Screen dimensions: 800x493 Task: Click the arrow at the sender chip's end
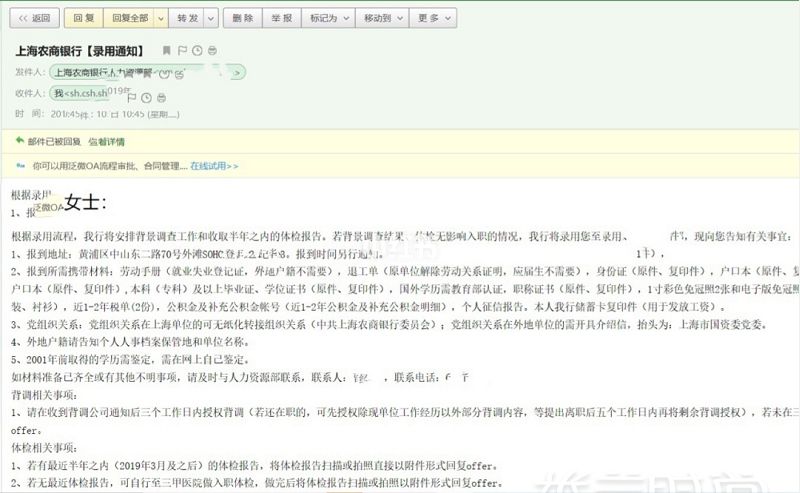[236, 73]
